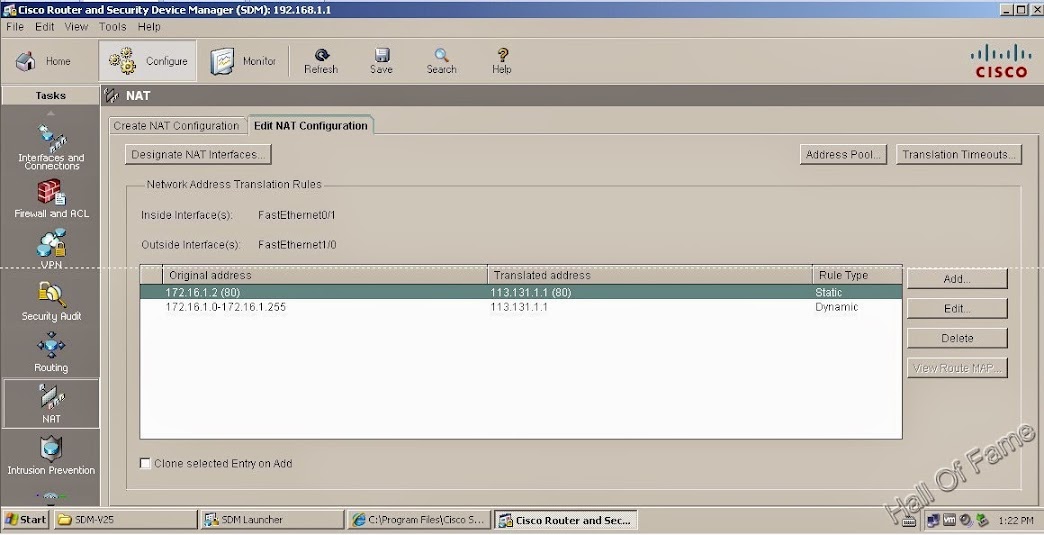Click the Static rule type cell
The height and width of the screenshot is (535, 1044).
tap(828, 292)
